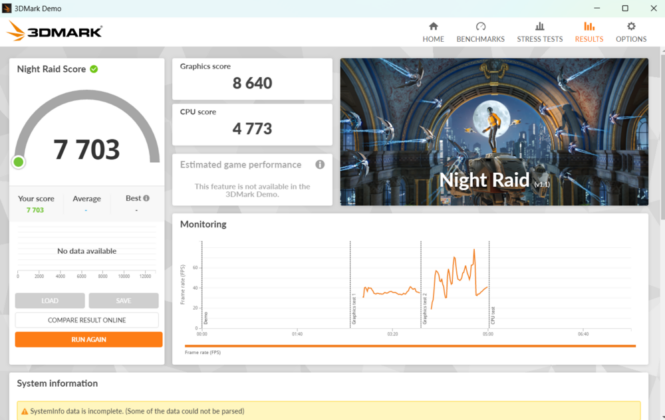Select the Results chart icon
Screen dimensions: 665x420
click(589, 26)
